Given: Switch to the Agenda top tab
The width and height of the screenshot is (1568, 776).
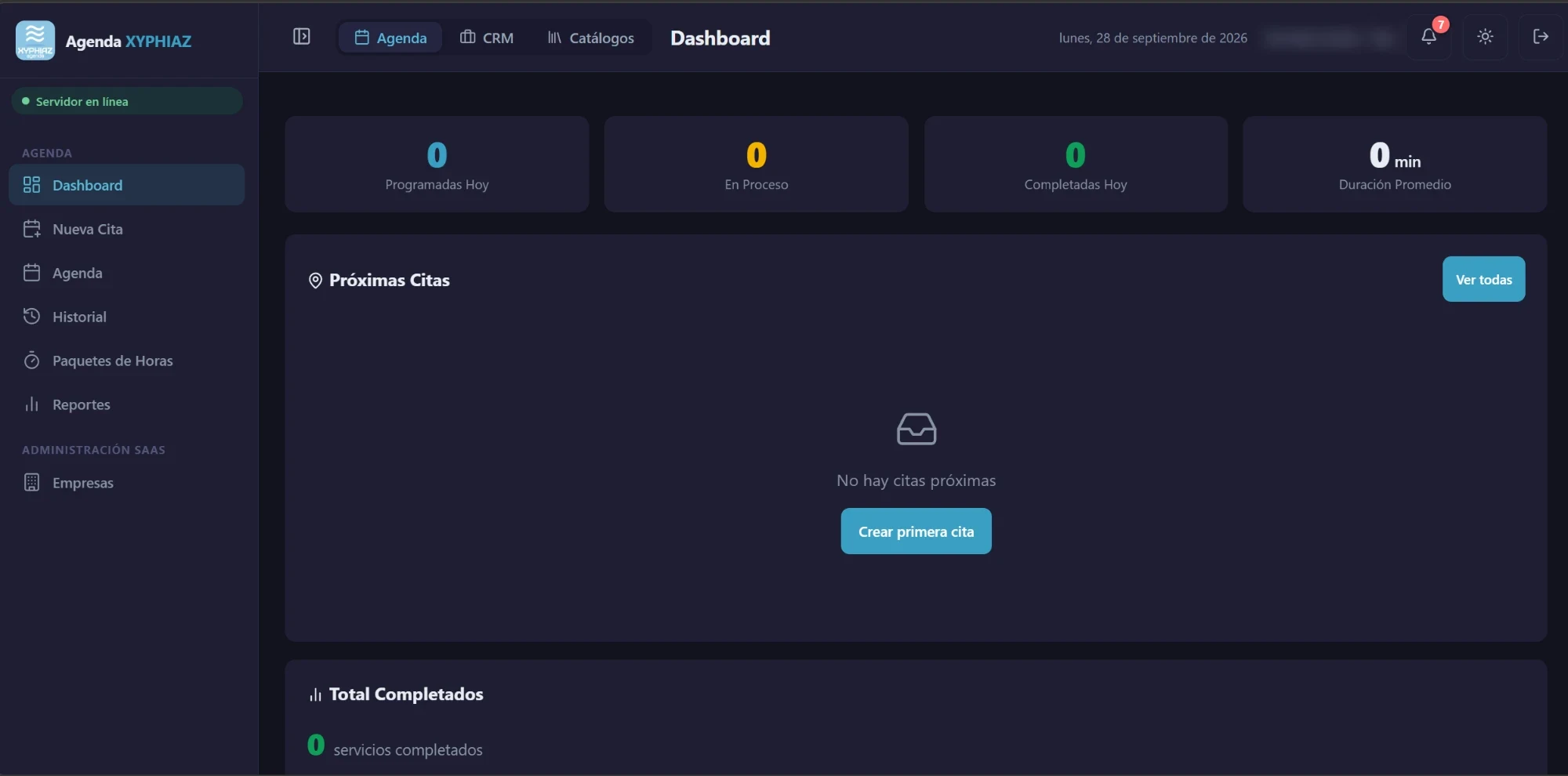Looking at the screenshot, I should click(390, 38).
